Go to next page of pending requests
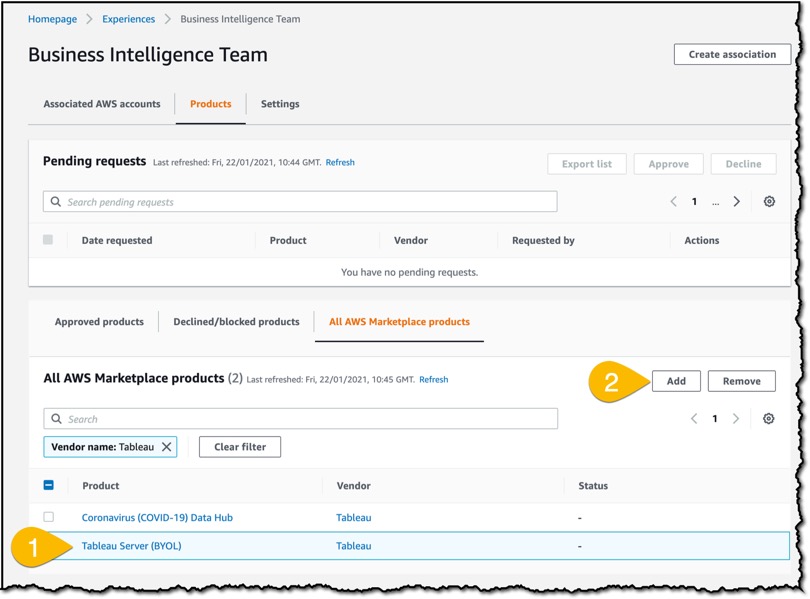Screen dimensions: 810x599 coord(737,201)
